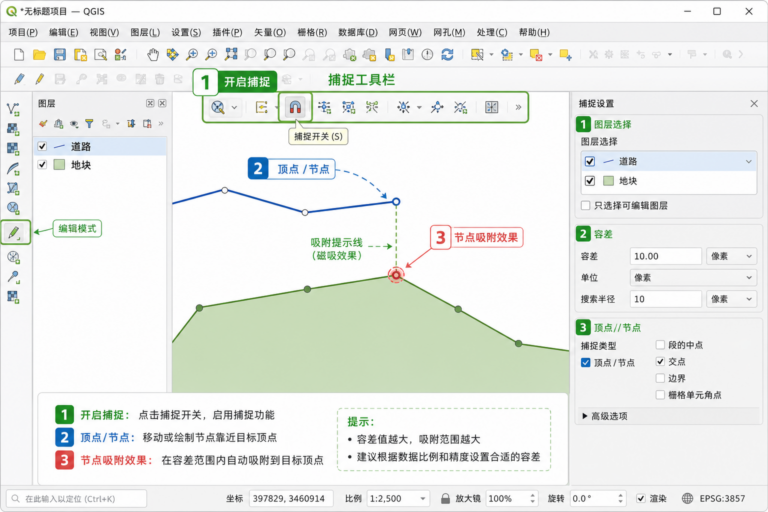The width and height of the screenshot is (768, 512).
Task: Open layer styling panel brush icon
Action: [x=43, y=123]
